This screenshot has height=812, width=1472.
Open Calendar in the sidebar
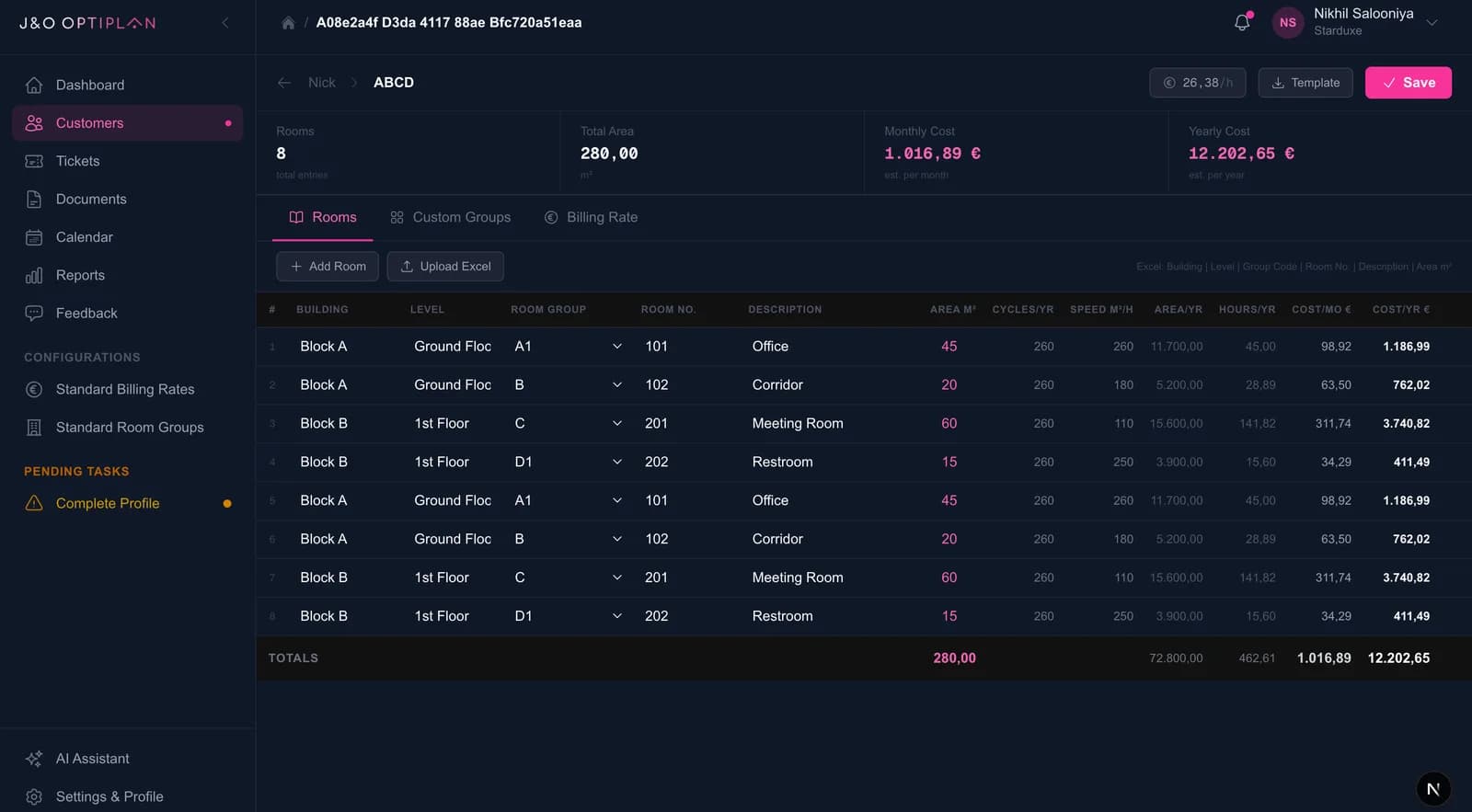(128, 237)
